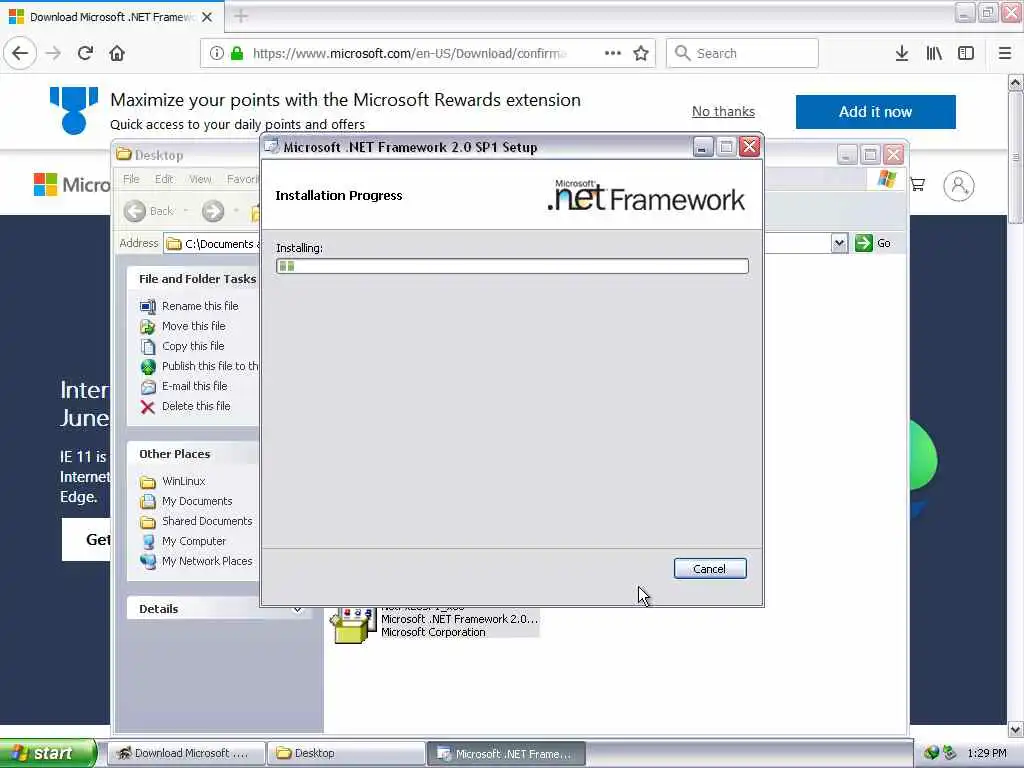Open page actions three-dots menu
Image resolution: width=1024 pixels, height=768 pixels.
click(613, 53)
